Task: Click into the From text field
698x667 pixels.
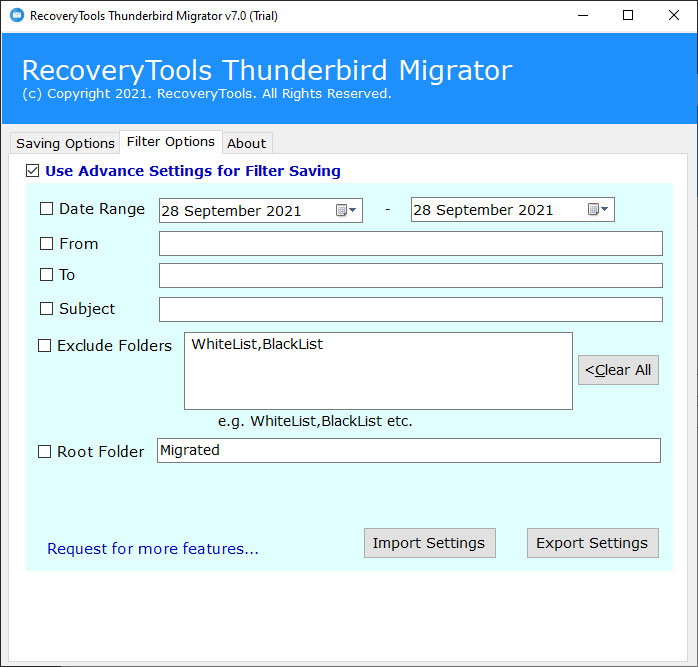Action: pos(410,243)
